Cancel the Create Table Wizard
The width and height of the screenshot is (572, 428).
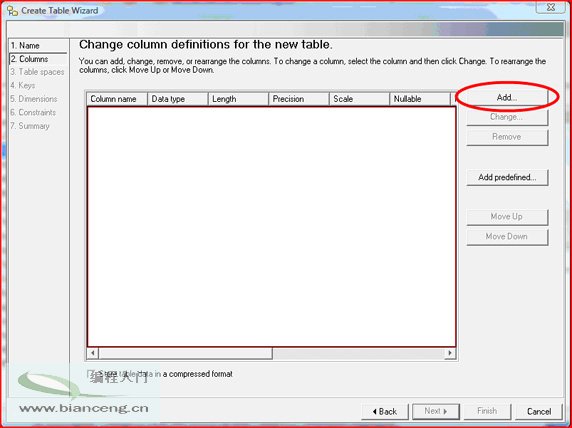click(x=539, y=412)
